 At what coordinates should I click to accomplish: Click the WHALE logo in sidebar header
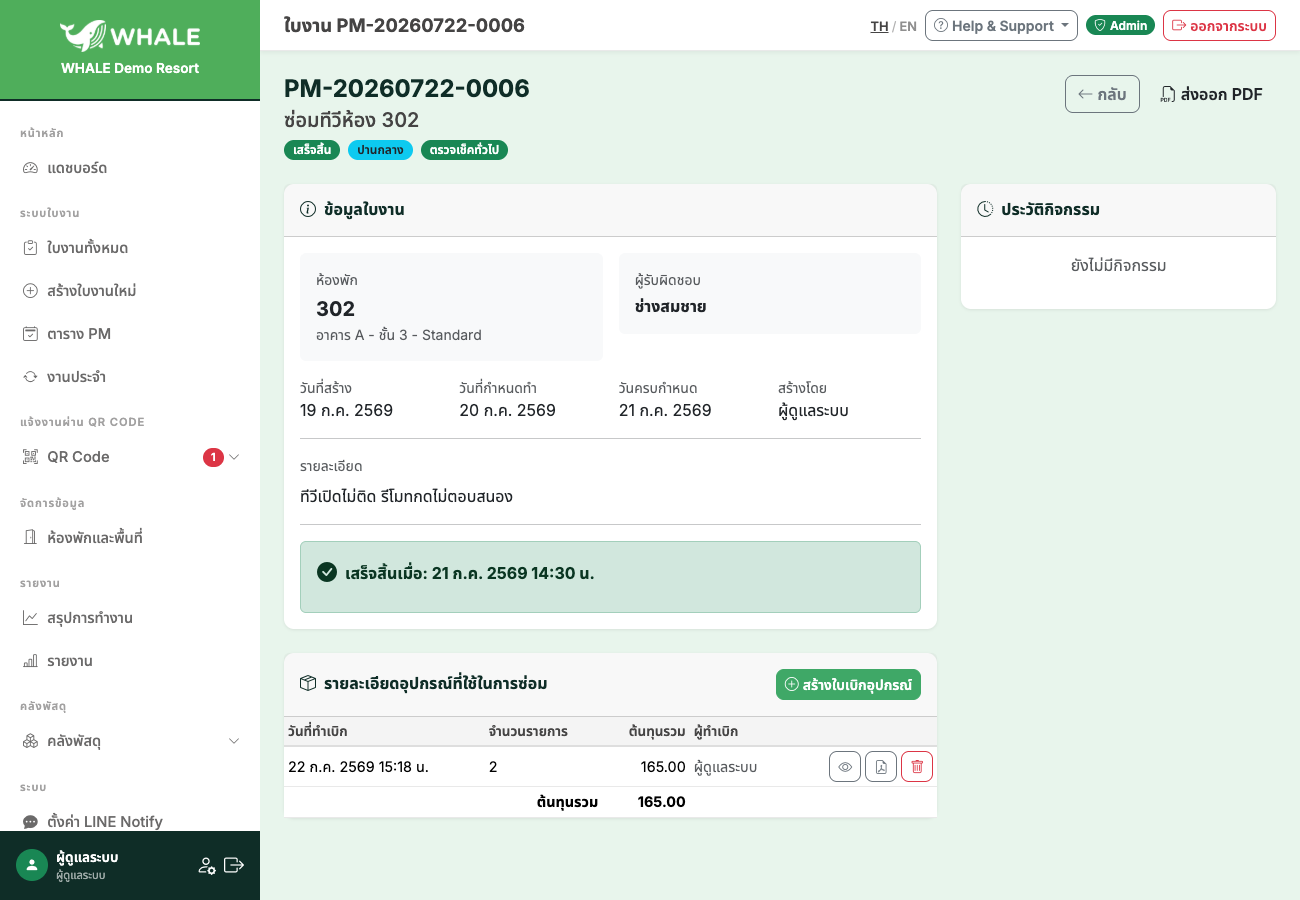(130, 36)
